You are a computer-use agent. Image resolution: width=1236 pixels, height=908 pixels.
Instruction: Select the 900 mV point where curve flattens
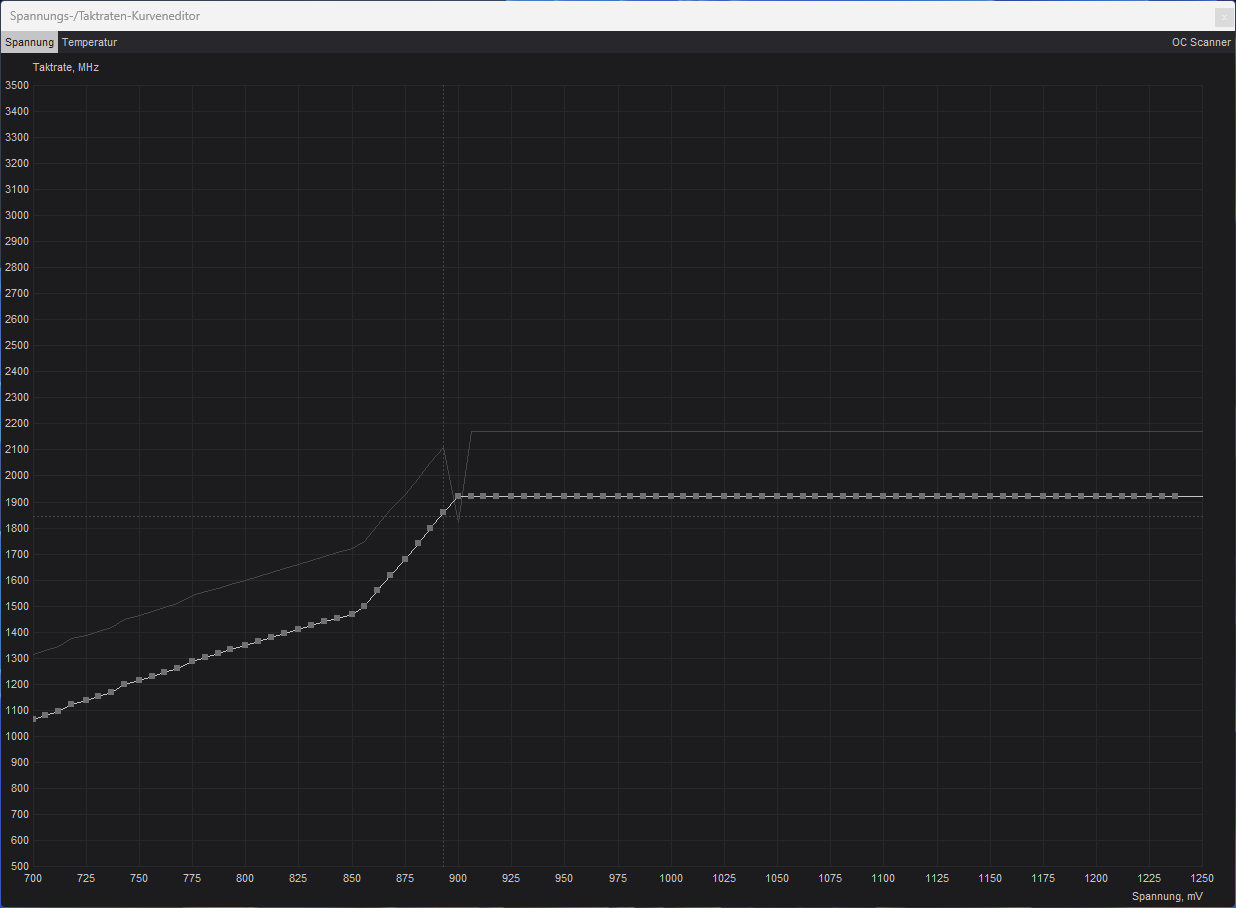pyautogui.click(x=458, y=496)
